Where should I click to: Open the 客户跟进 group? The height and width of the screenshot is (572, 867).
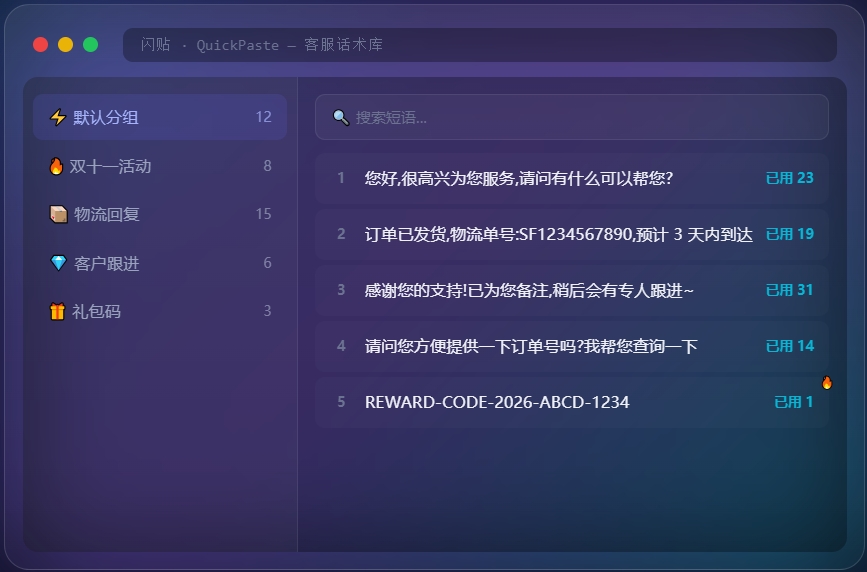click(160, 263)
